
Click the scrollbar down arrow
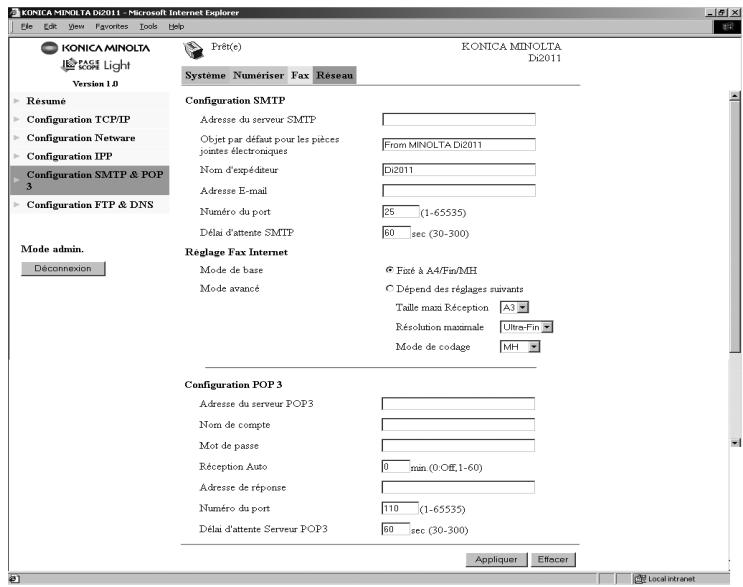(735, 443)
